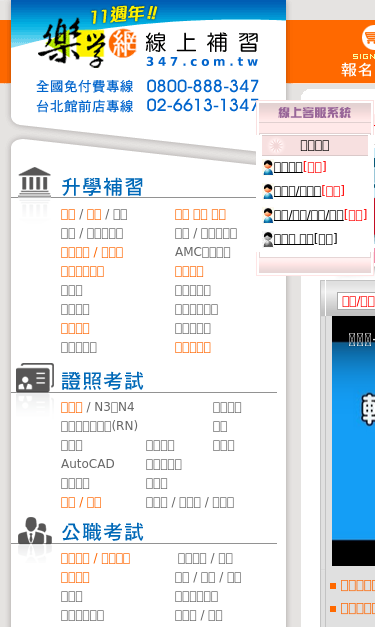This screenshot has height=627, width=375.
Task: Click the 樂學網 線上補習 logo
Action: click(x=148, y=44)
